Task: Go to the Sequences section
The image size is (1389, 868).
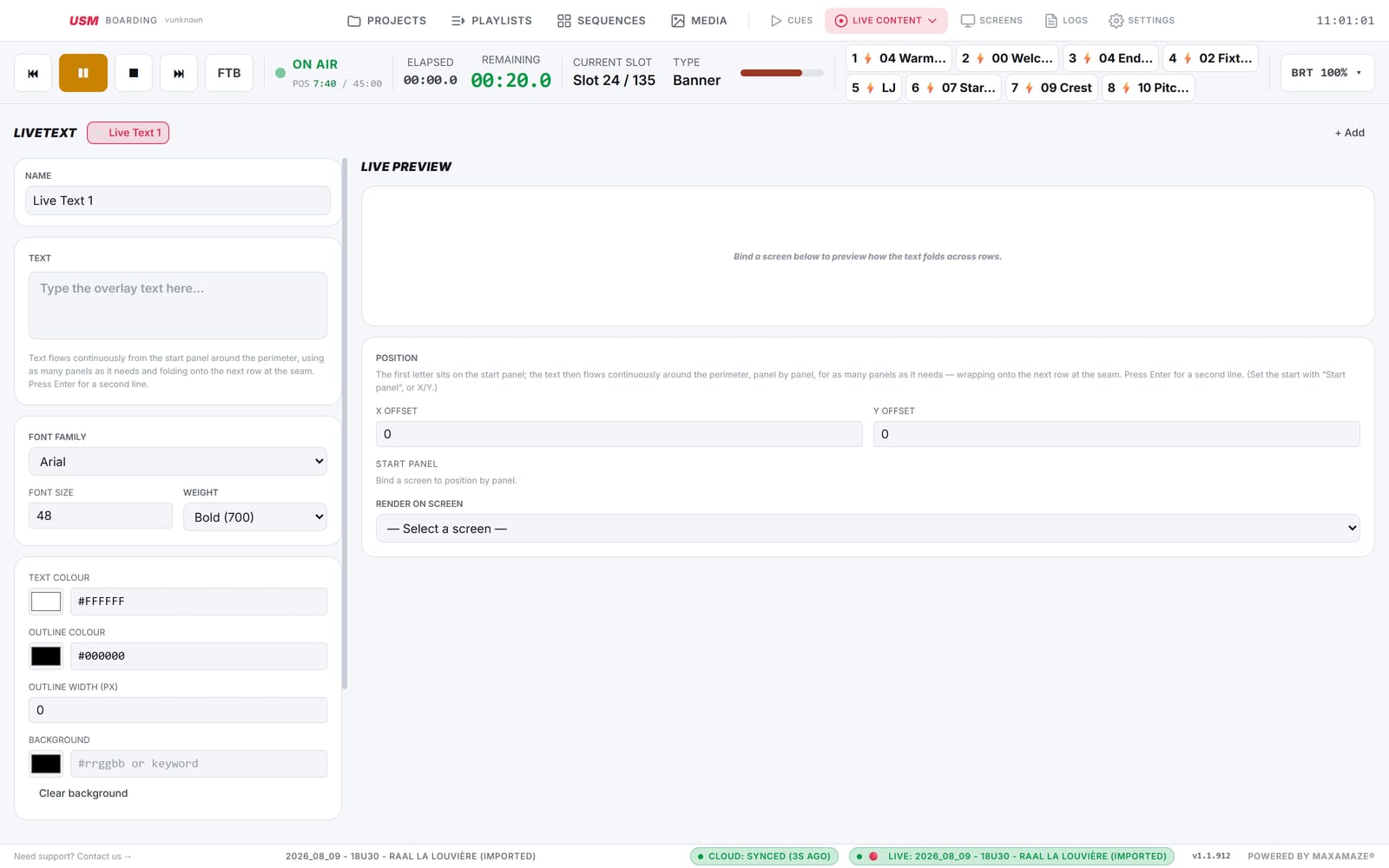Action: pos(601,20)
